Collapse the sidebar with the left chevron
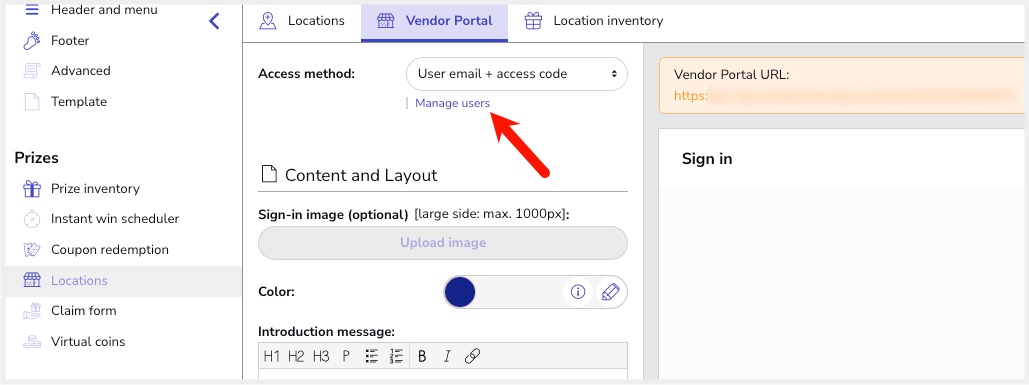Viewport: 1029px width, 385px height. pyautogui.click(x=214, y=21)
